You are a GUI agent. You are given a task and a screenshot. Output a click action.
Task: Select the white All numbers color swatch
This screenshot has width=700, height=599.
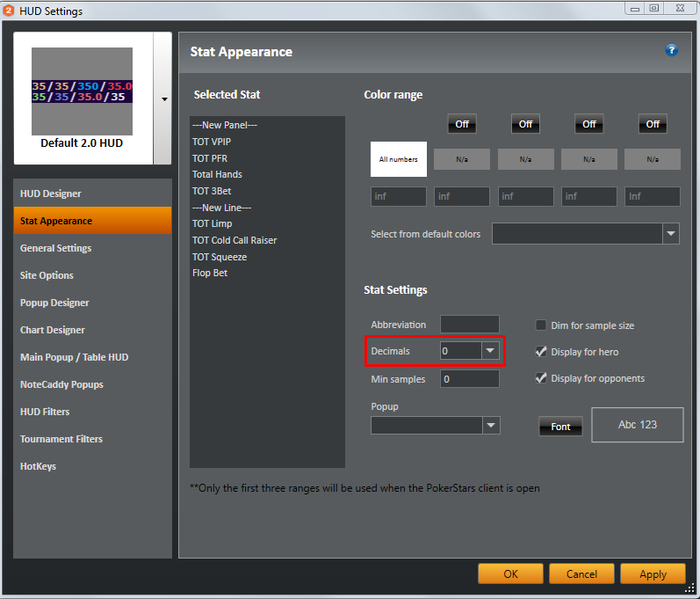pos(398,159)
